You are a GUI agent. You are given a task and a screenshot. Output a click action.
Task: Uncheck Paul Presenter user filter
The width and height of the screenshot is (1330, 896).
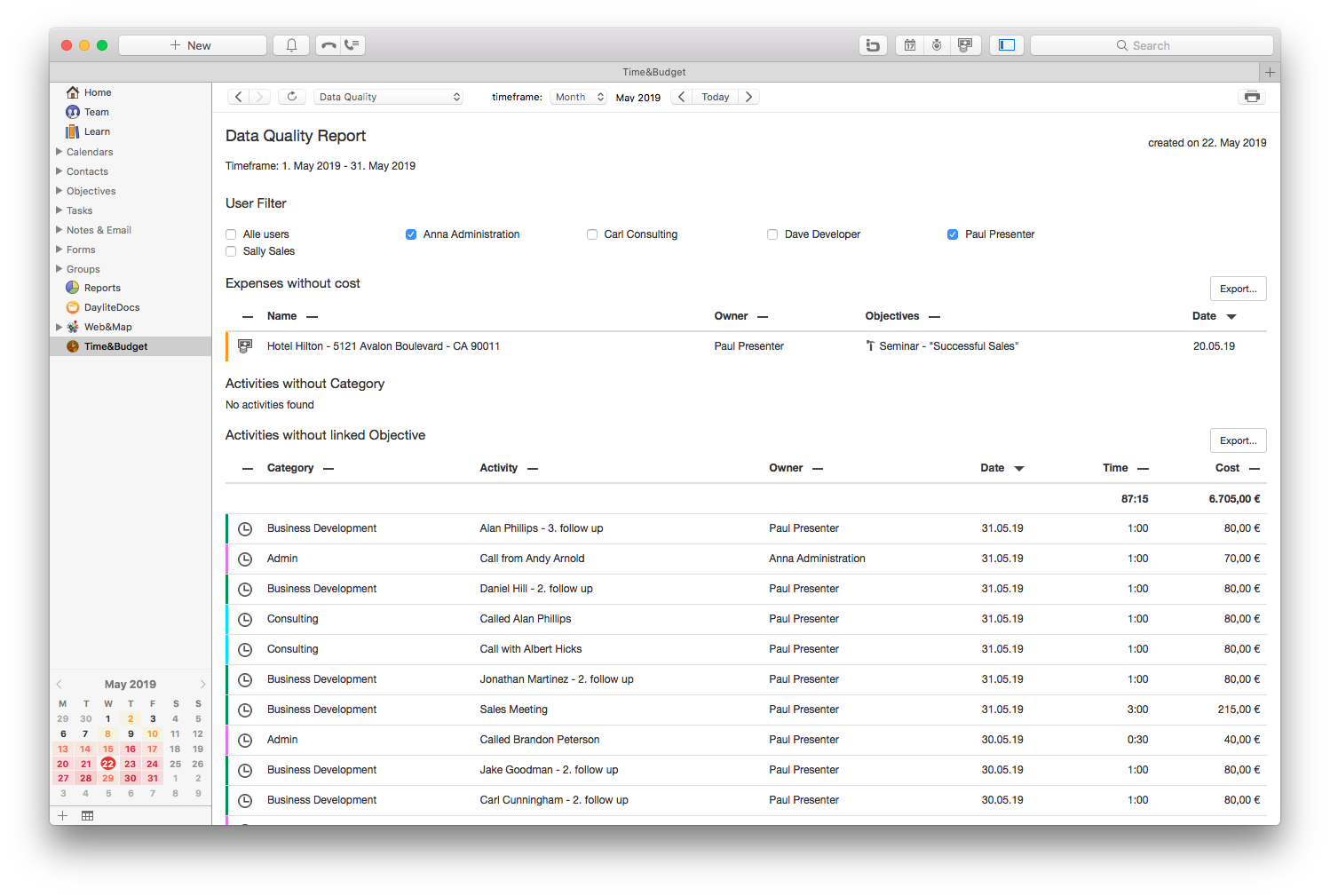pyautogui.click(x=953, y=234)
